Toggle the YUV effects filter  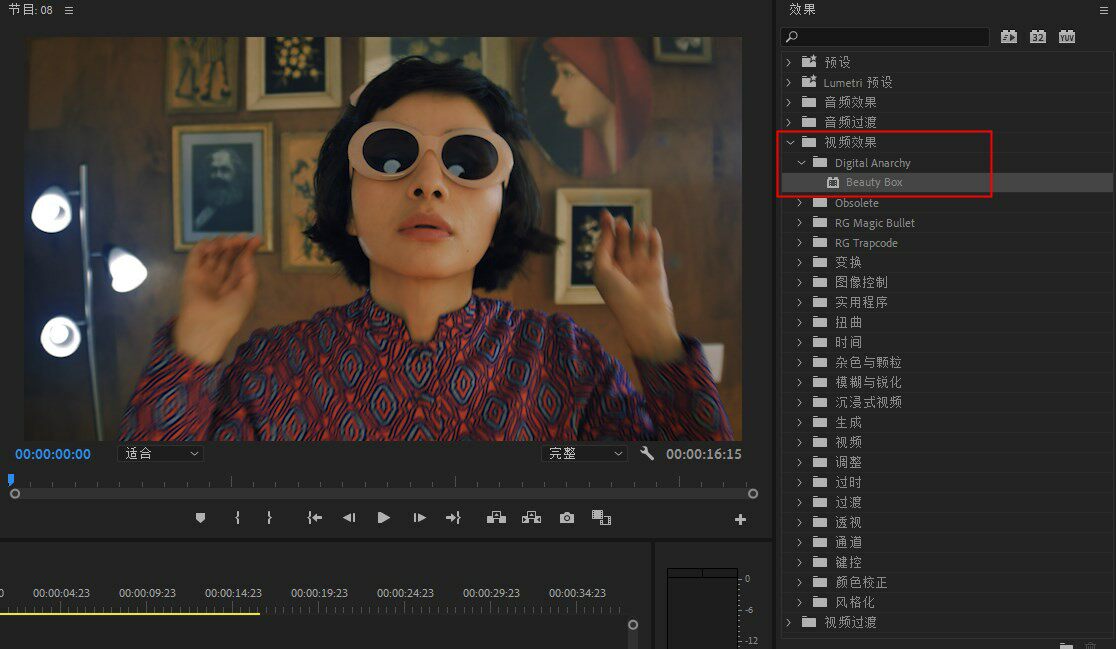click(x=1067, y=37)
